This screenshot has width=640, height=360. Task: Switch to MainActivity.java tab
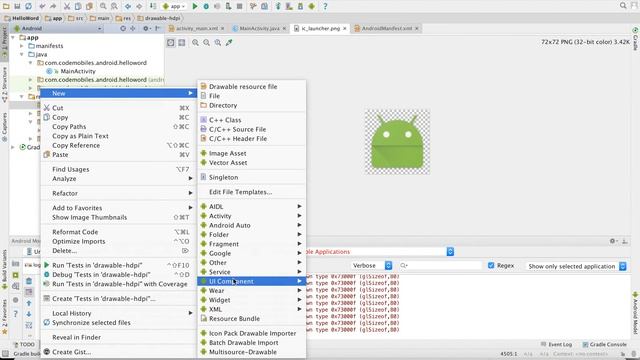(x=259, y=29)
